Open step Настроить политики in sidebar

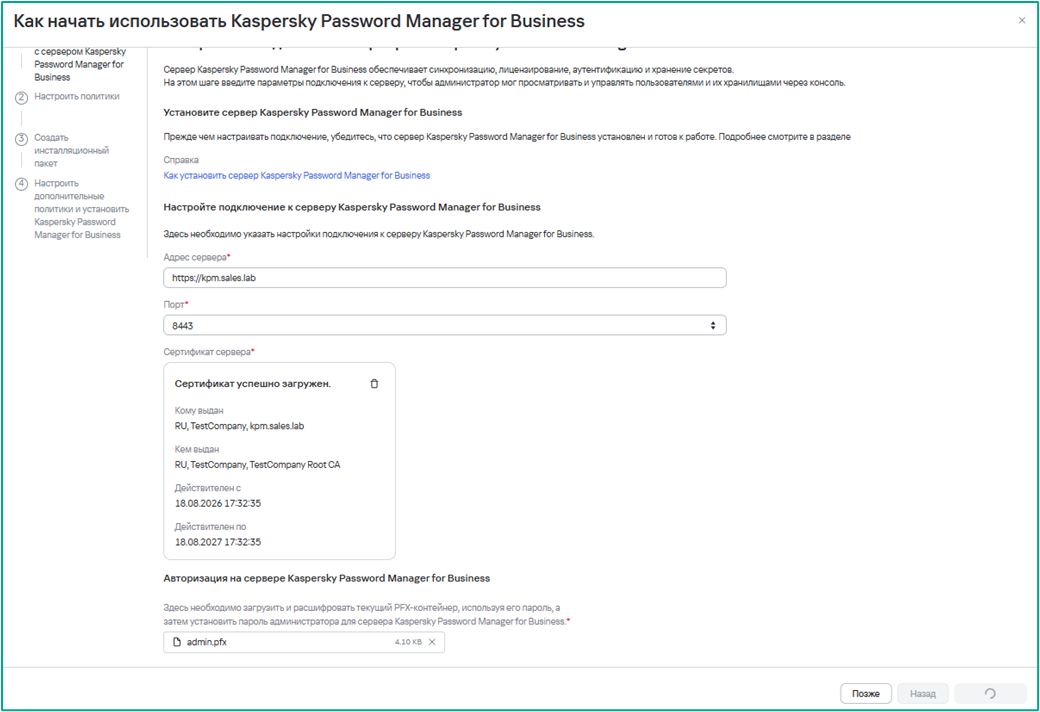tap(77, 96)
